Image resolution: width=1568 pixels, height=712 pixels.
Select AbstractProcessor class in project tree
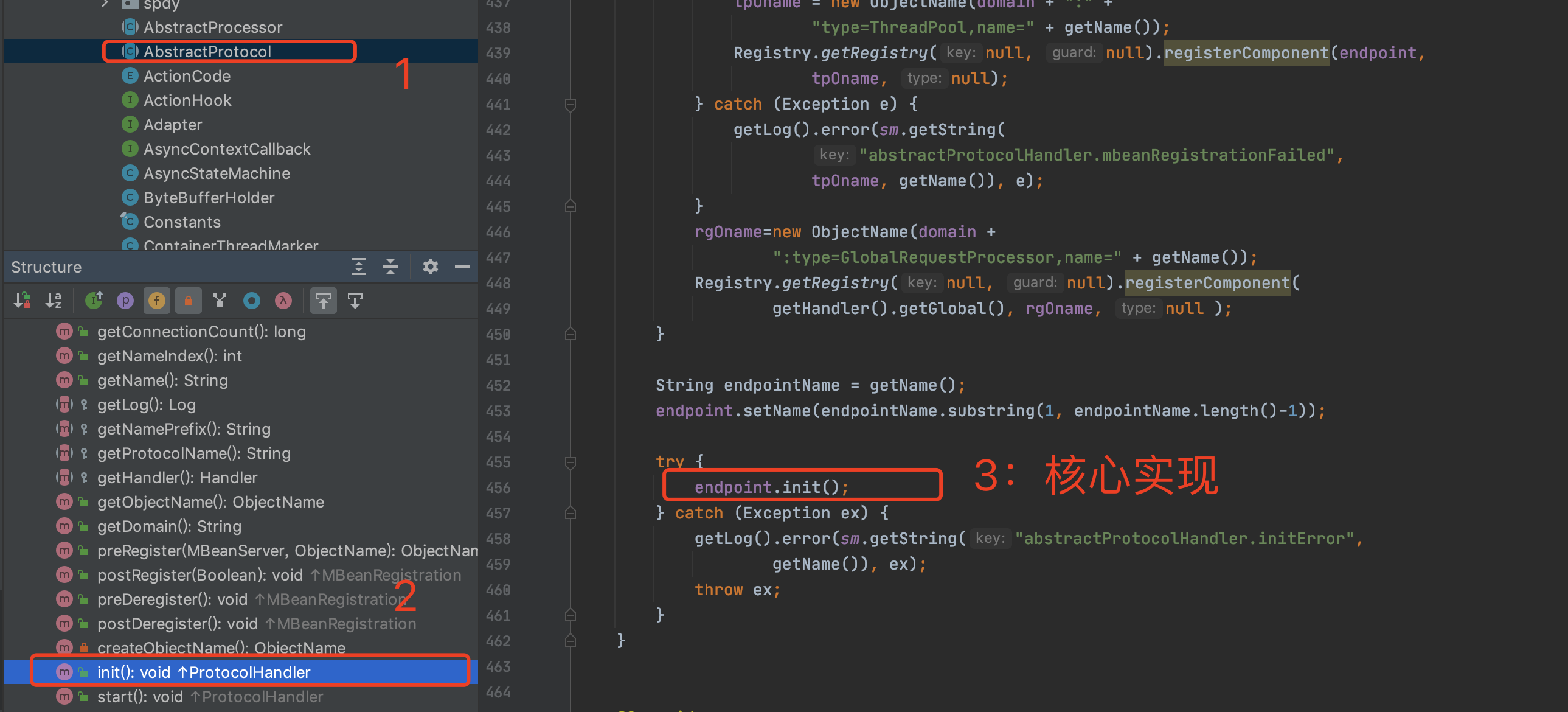(212, 27)
